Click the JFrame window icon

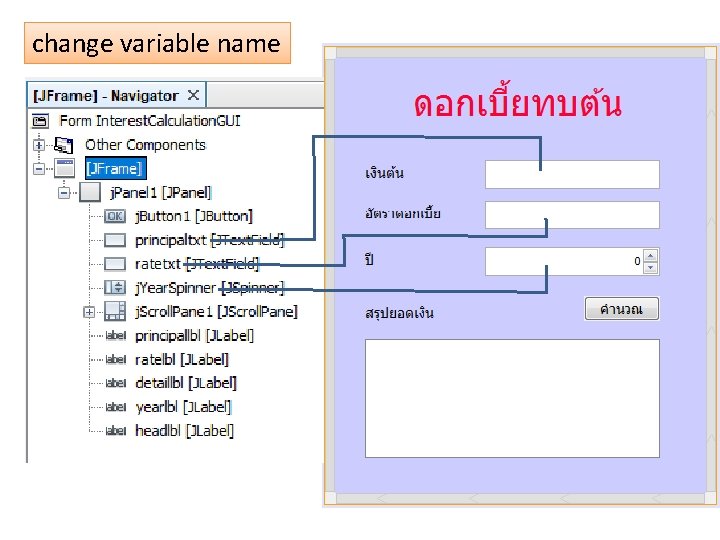pos(65,169)
